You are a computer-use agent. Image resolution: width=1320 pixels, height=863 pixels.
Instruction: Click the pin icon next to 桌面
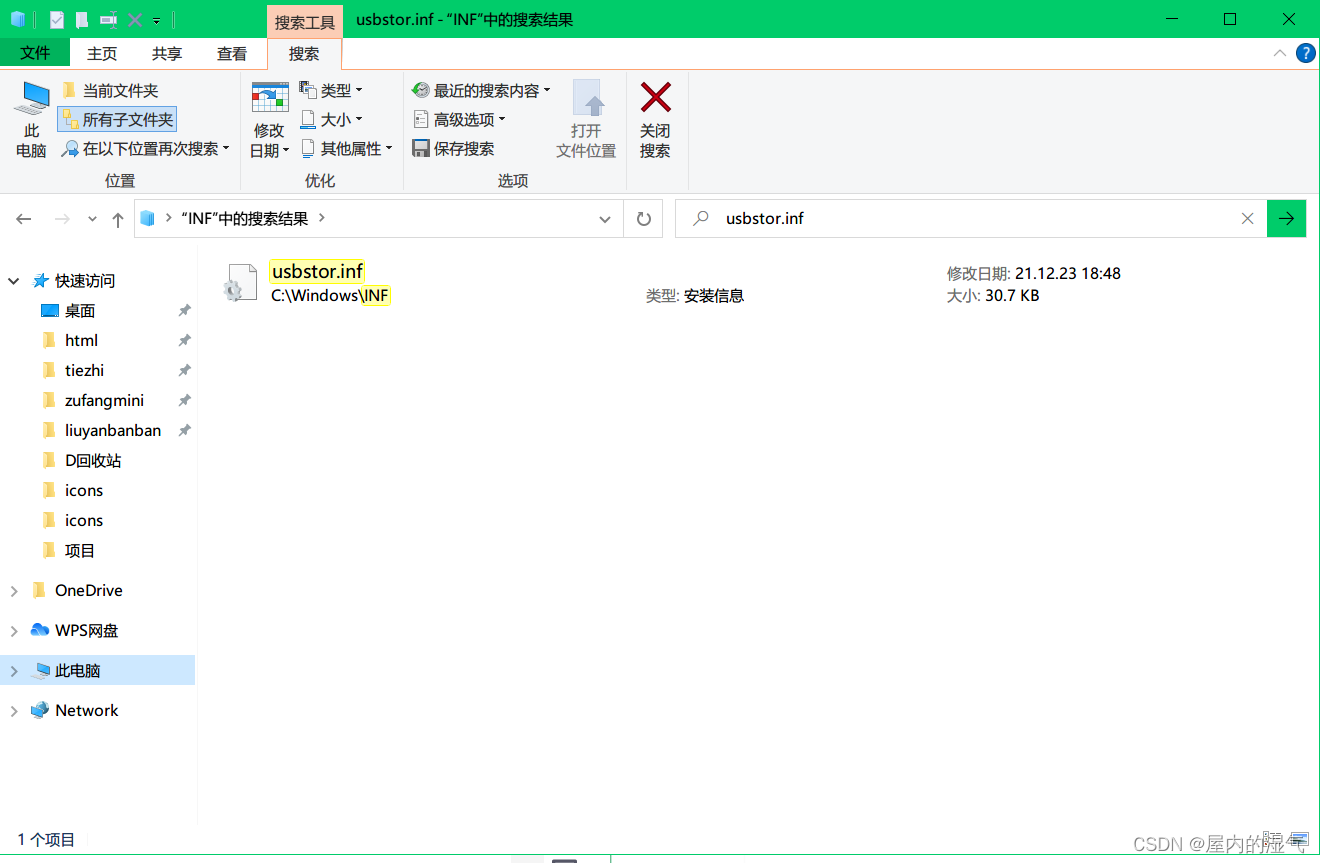click(x=184, y=311)
